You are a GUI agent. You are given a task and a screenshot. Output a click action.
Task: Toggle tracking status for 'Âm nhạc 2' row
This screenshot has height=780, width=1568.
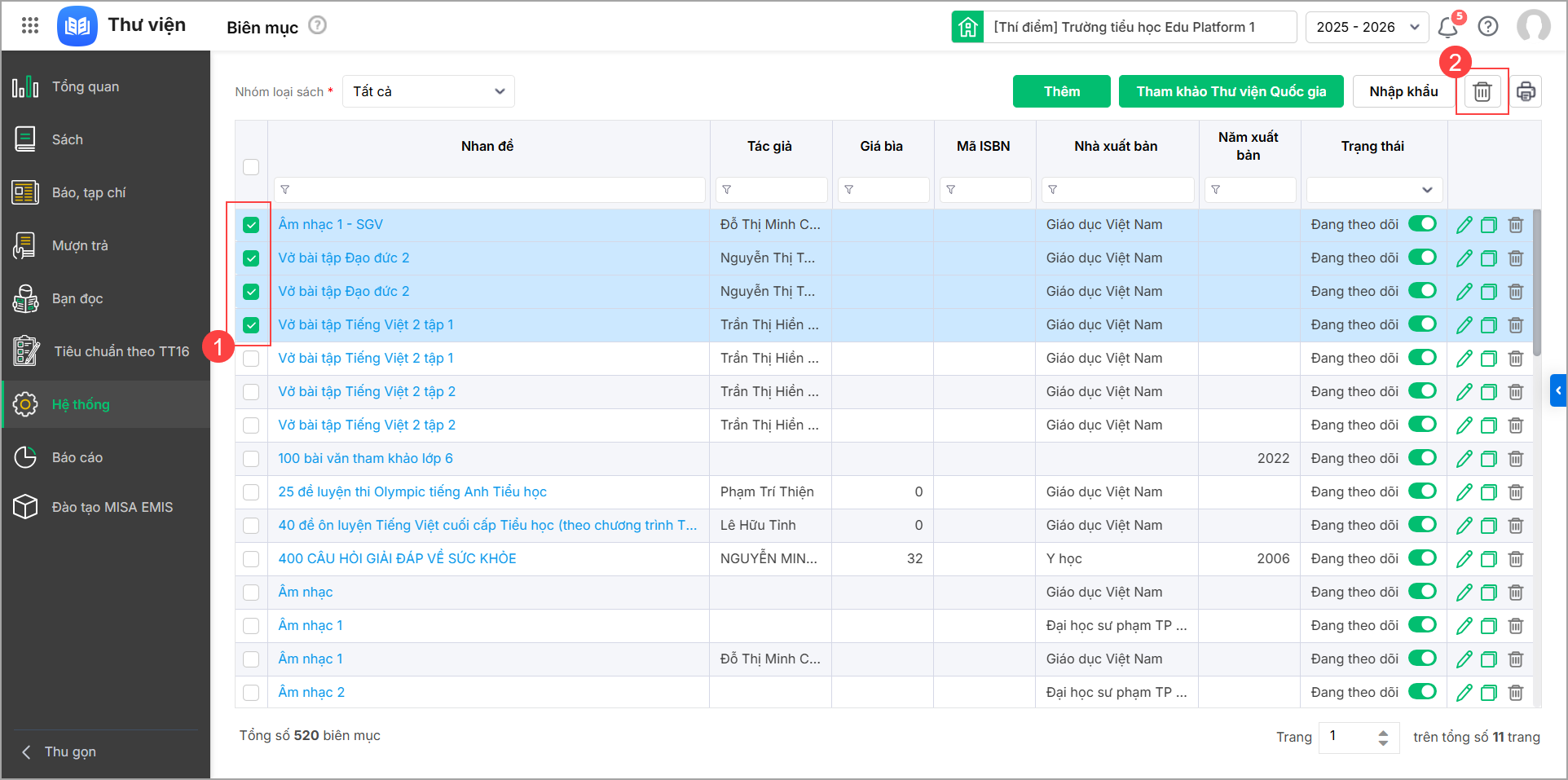pos(1422,692)
